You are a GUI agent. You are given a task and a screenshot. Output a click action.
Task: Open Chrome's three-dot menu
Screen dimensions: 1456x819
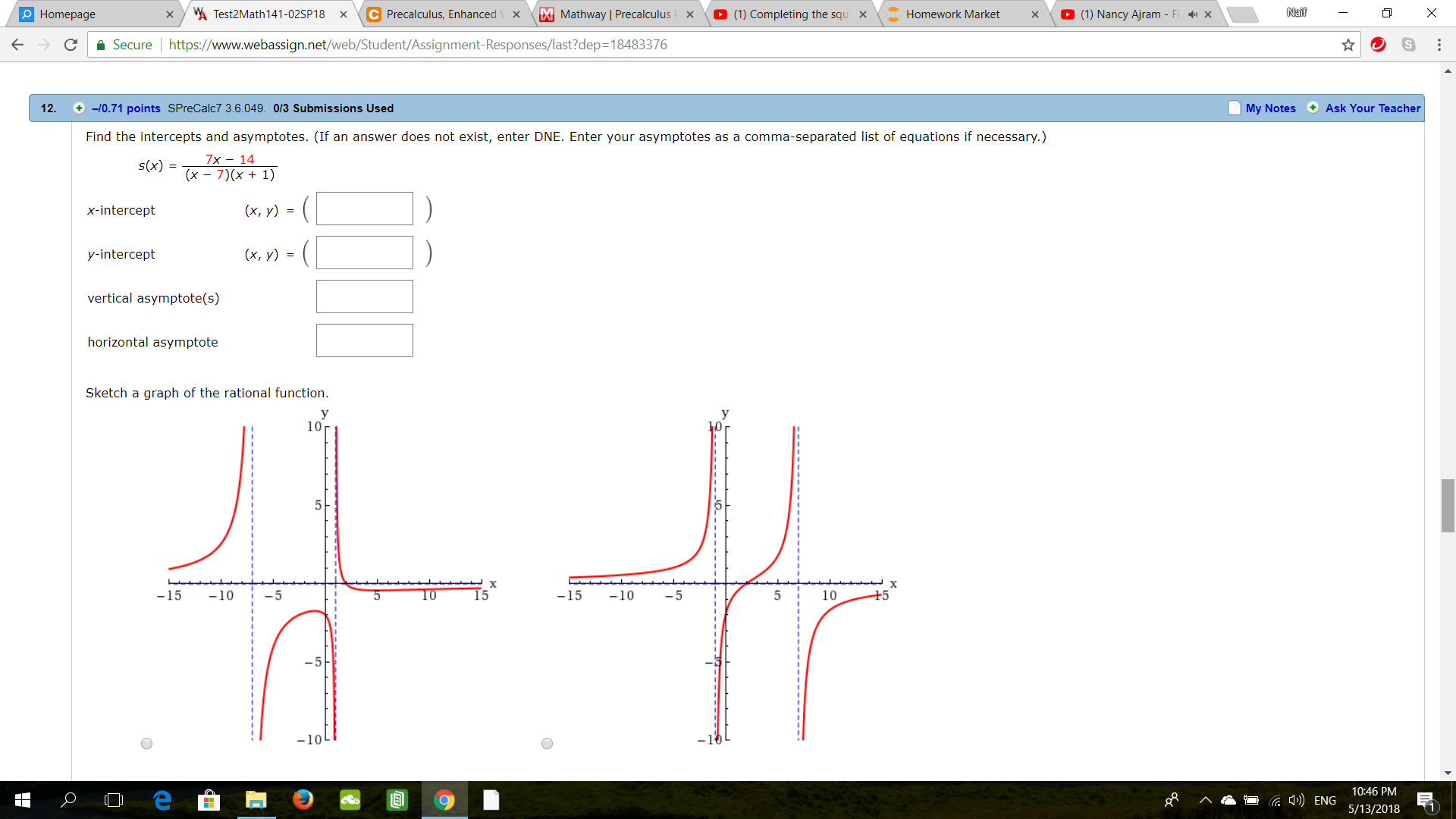pos(1439,45)
